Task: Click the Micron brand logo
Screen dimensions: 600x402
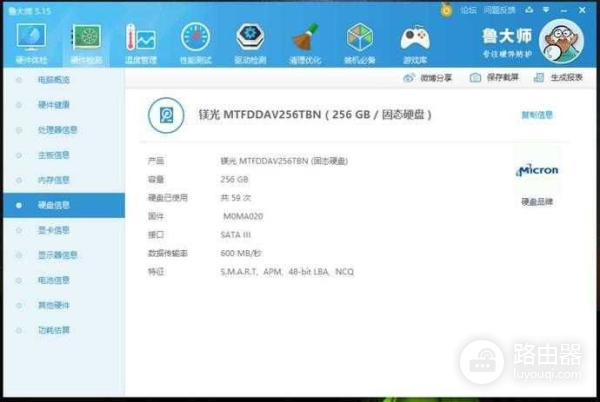Action: (537, 170)
